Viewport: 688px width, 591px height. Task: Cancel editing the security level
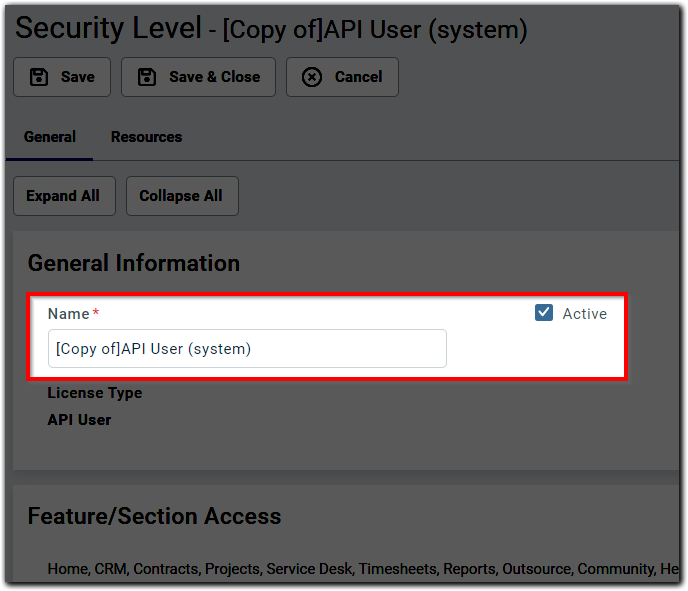coord(342,77)
